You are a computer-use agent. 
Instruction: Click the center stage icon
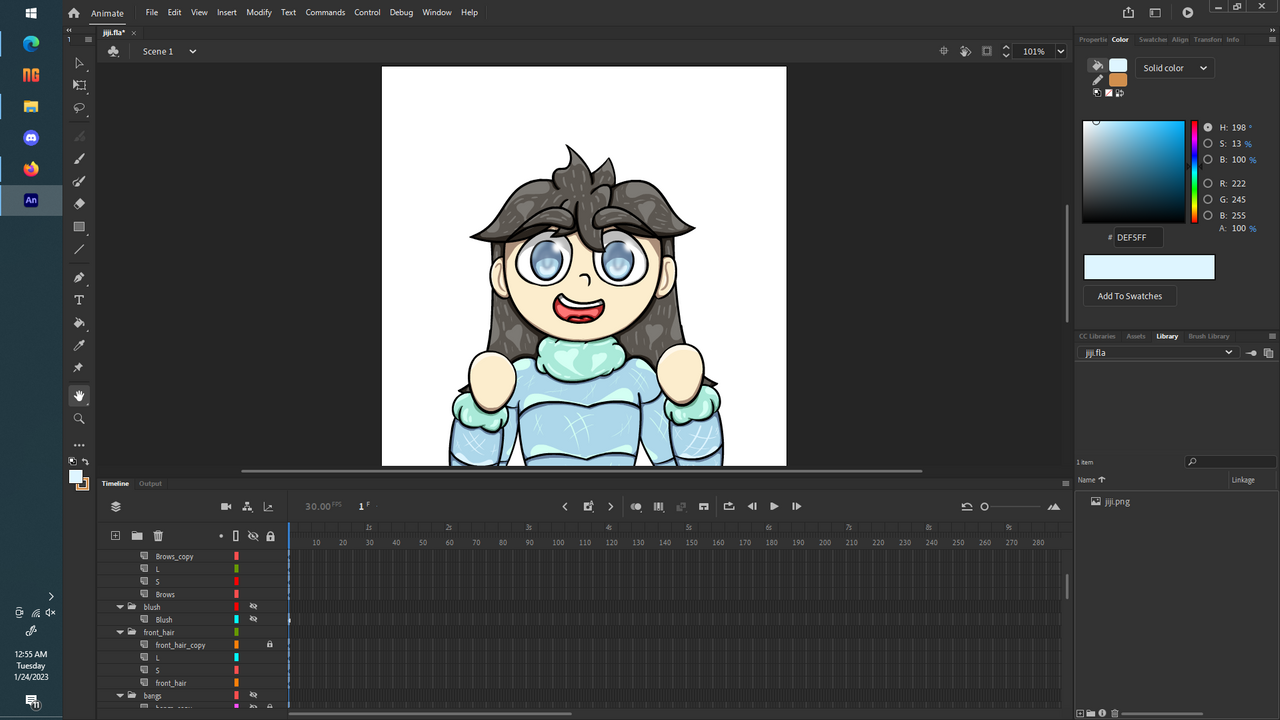pos(944,51)
